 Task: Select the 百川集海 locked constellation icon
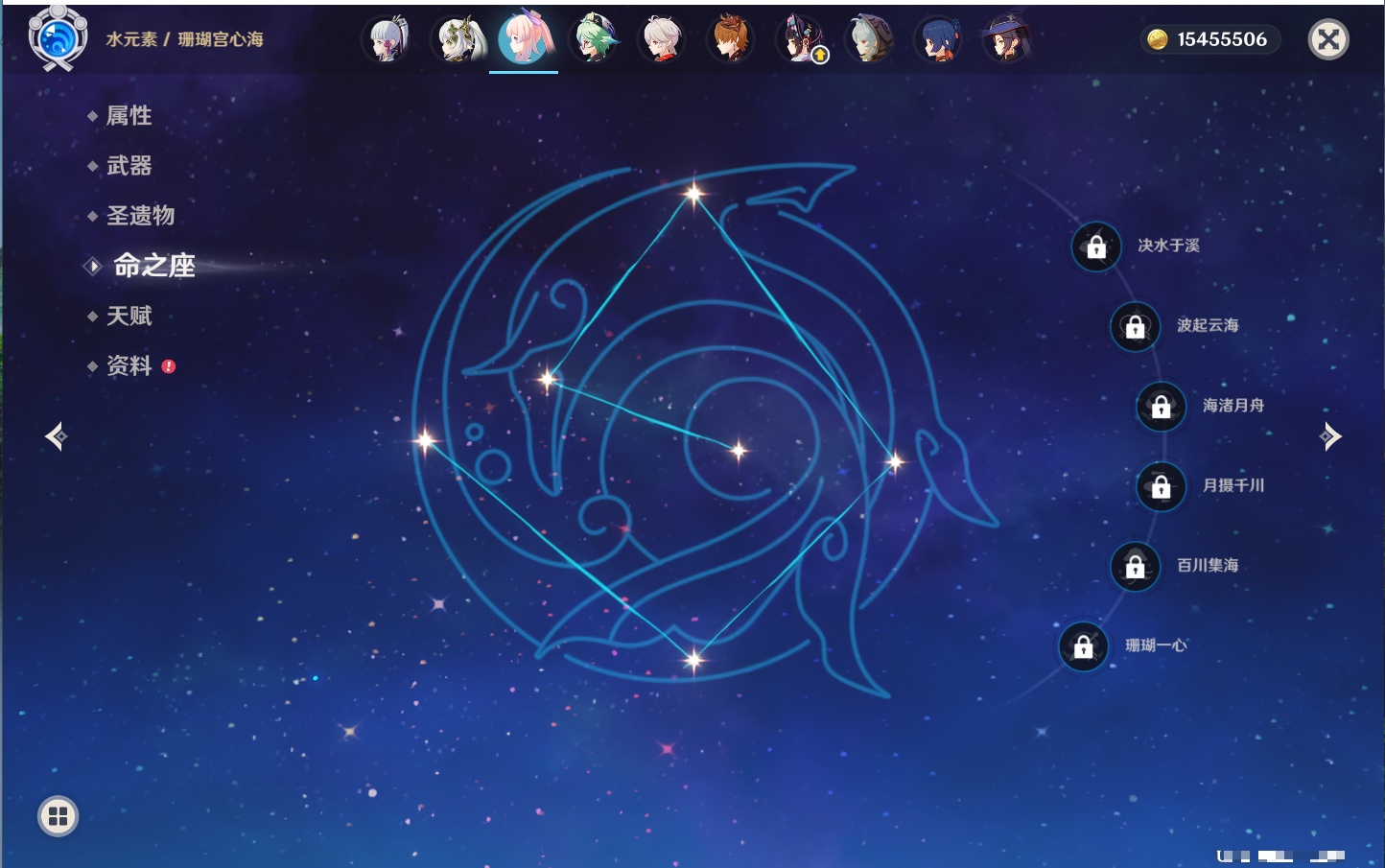(x=1135, y=567)
